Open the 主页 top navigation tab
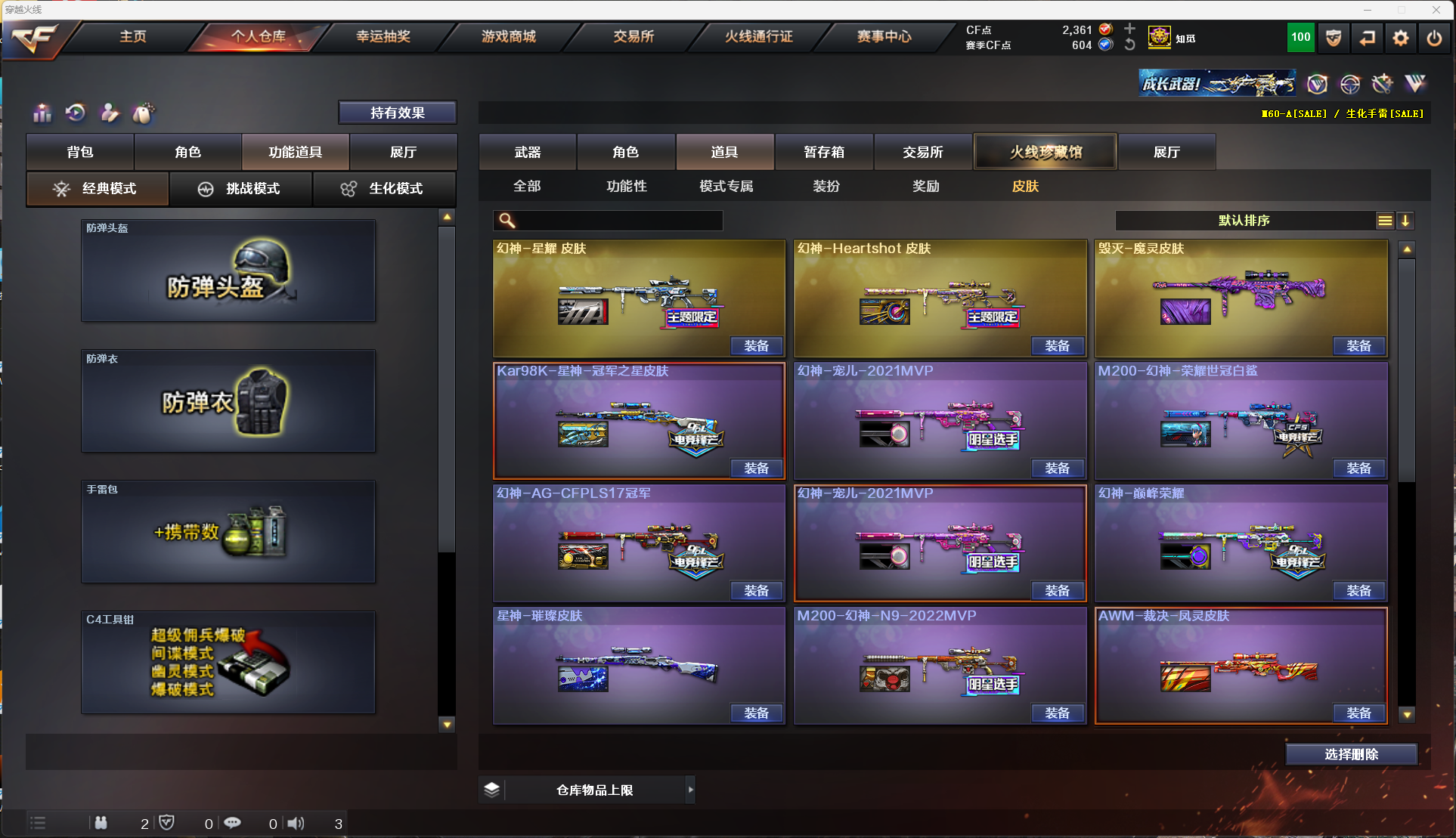1456x838 pixels. pos(133,36)
